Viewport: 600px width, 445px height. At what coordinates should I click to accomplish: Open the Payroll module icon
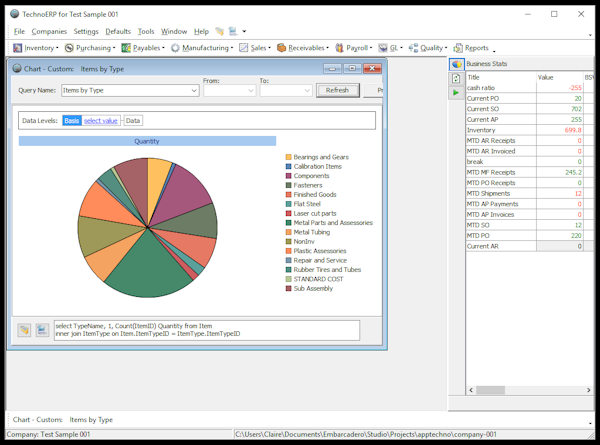pos(339,48)
